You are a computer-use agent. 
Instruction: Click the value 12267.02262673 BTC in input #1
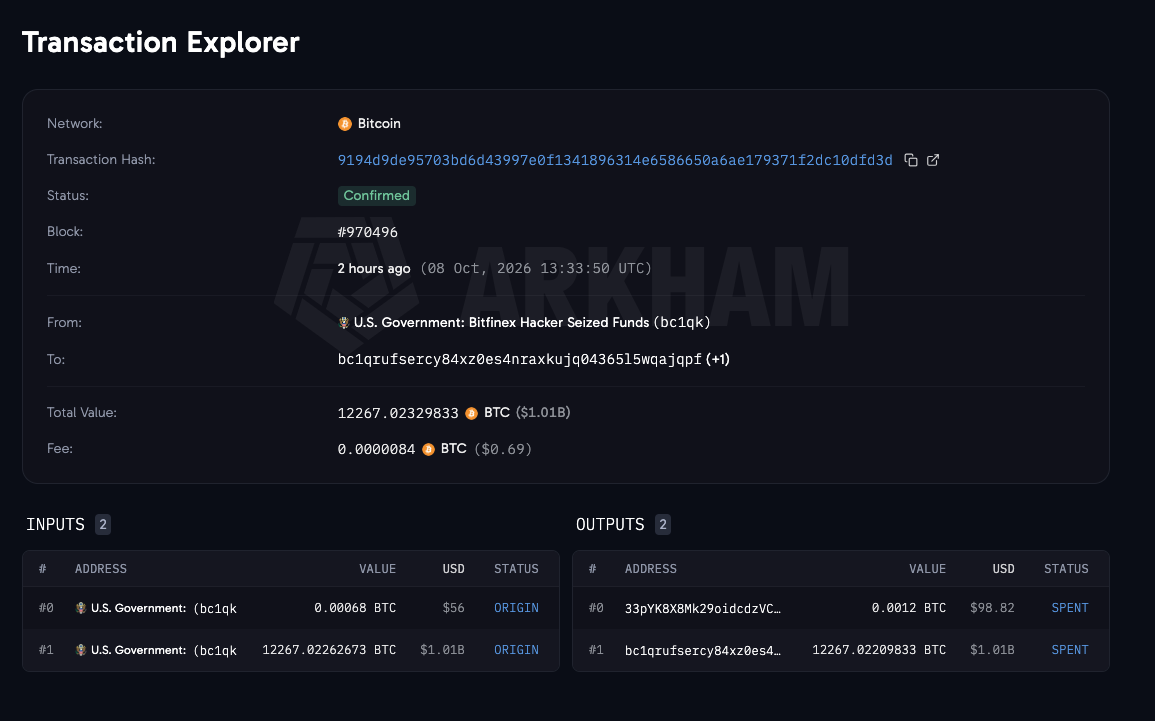329,650
